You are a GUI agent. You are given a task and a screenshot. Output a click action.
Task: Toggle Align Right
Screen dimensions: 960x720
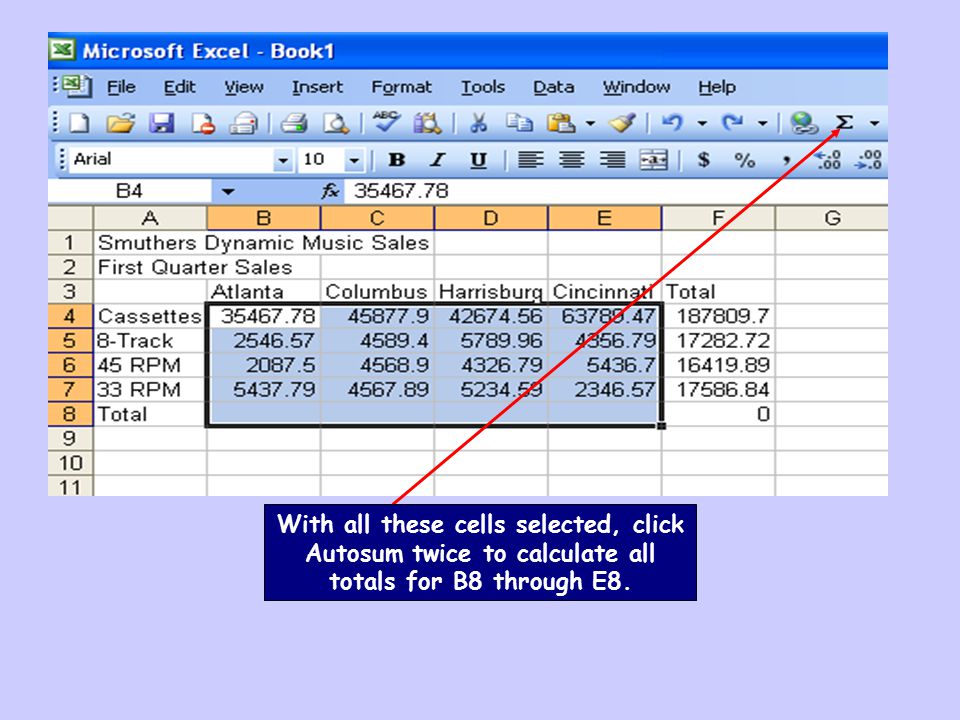(x=612, y=160)
